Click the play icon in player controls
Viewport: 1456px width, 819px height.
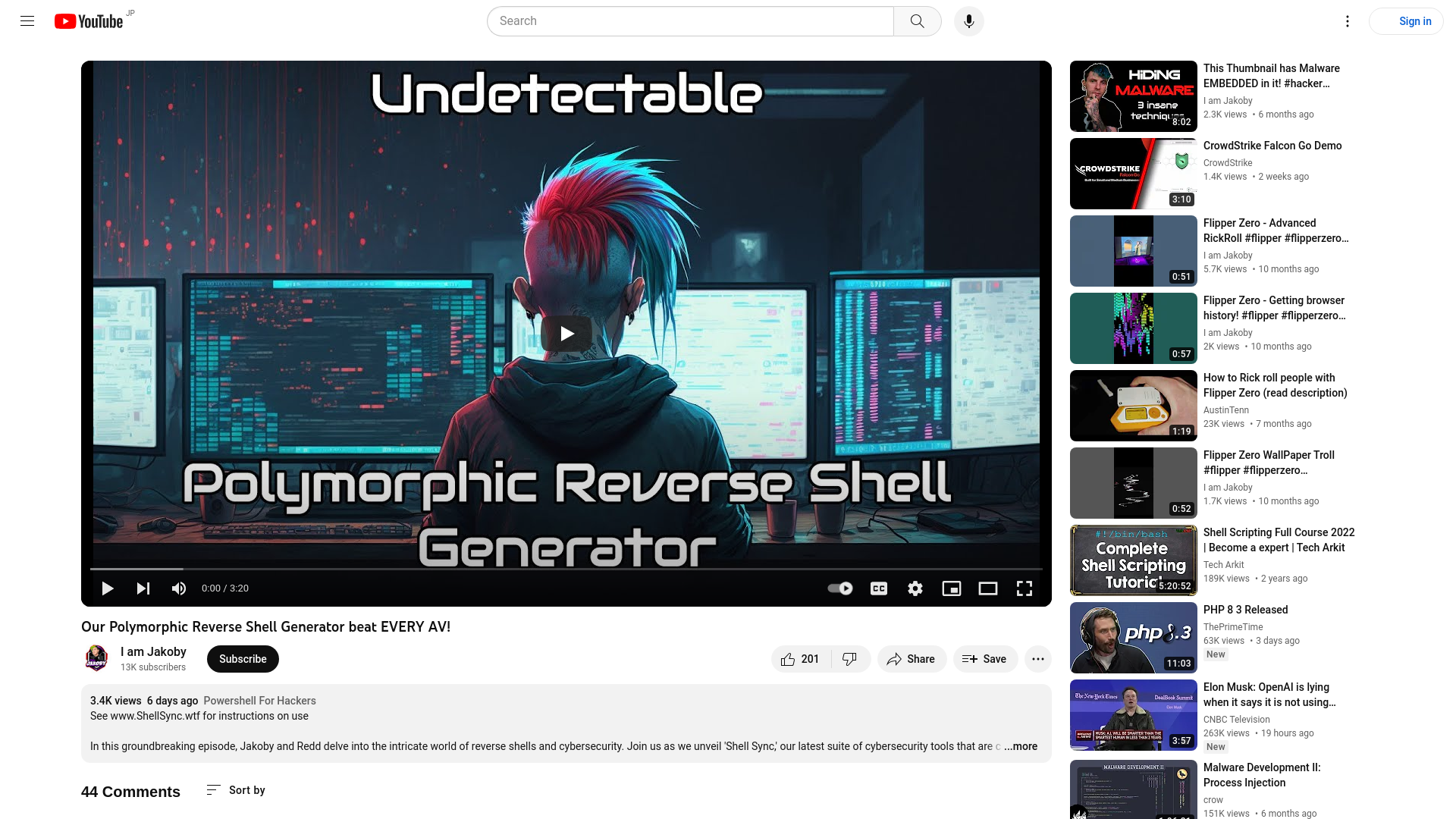point(107,588)
